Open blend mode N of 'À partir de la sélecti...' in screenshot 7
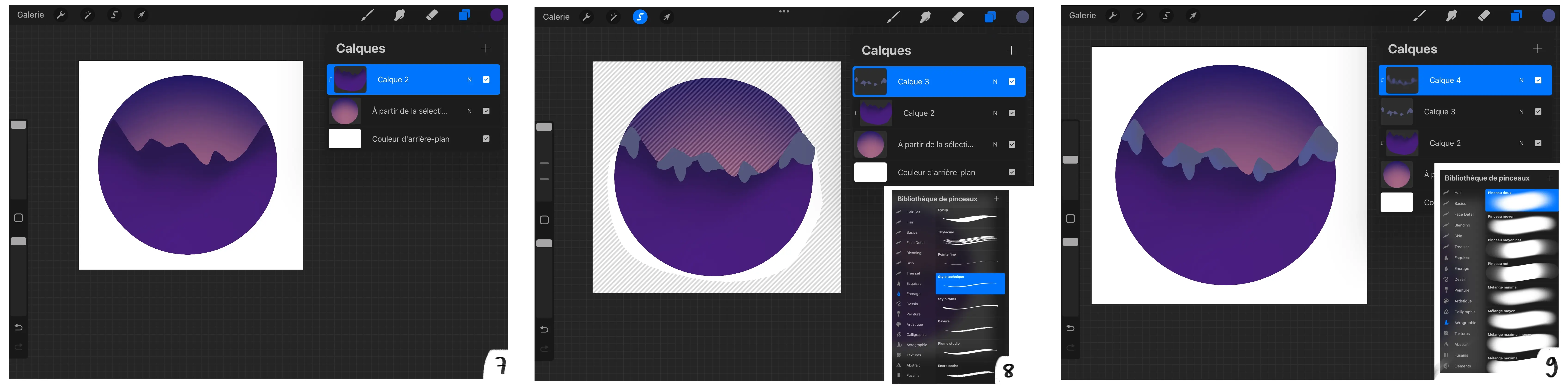Image resolution: width=1568 pixels, height=388 pixels. click(469, 111)
